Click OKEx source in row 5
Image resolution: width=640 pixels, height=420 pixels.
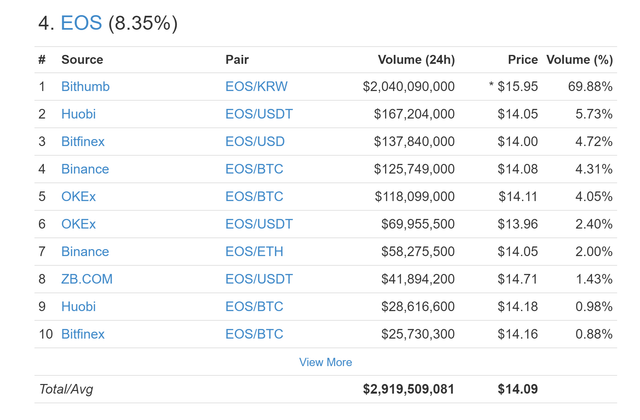click(x=78, y=197)
